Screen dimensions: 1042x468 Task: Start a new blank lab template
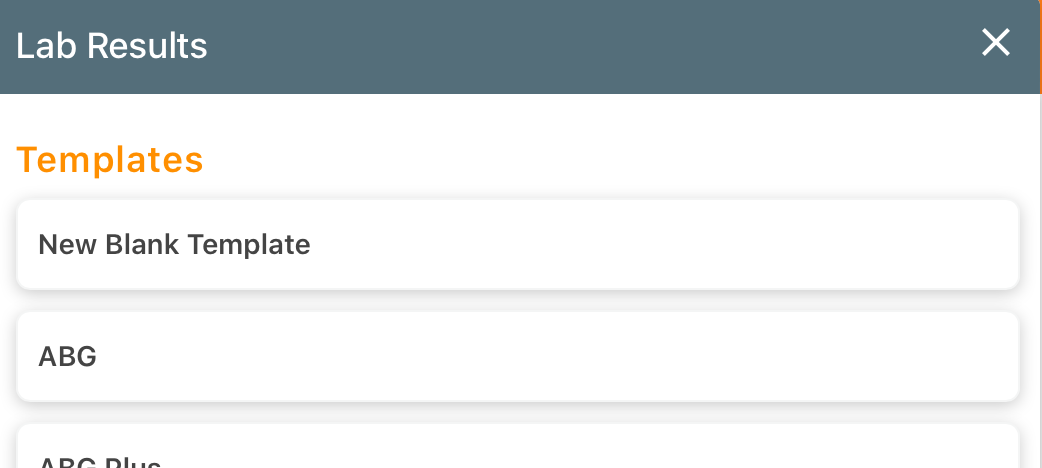pos(517,245)
